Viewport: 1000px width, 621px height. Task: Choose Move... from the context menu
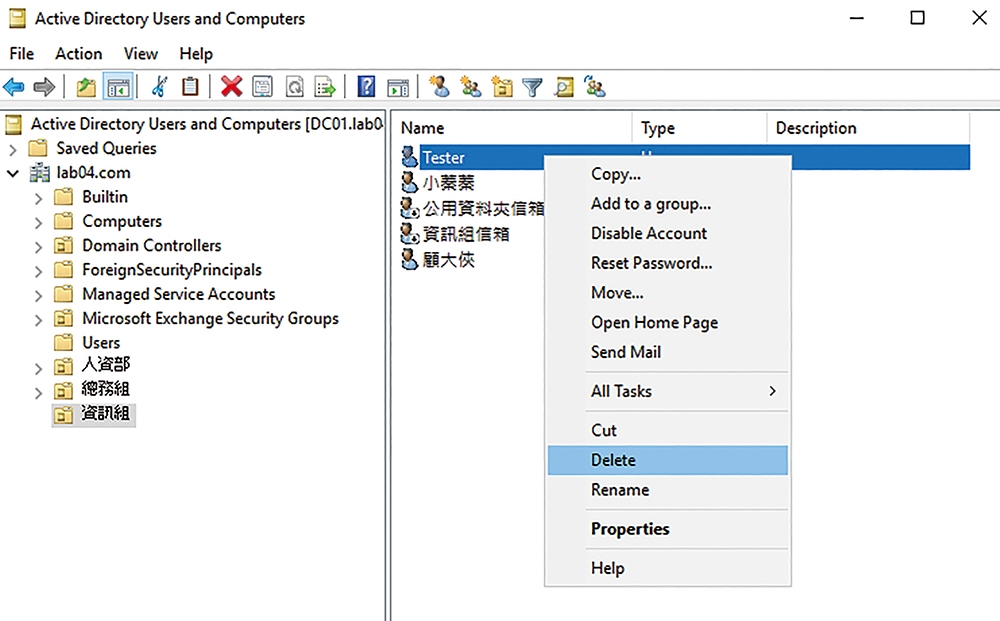pos(667,293)
